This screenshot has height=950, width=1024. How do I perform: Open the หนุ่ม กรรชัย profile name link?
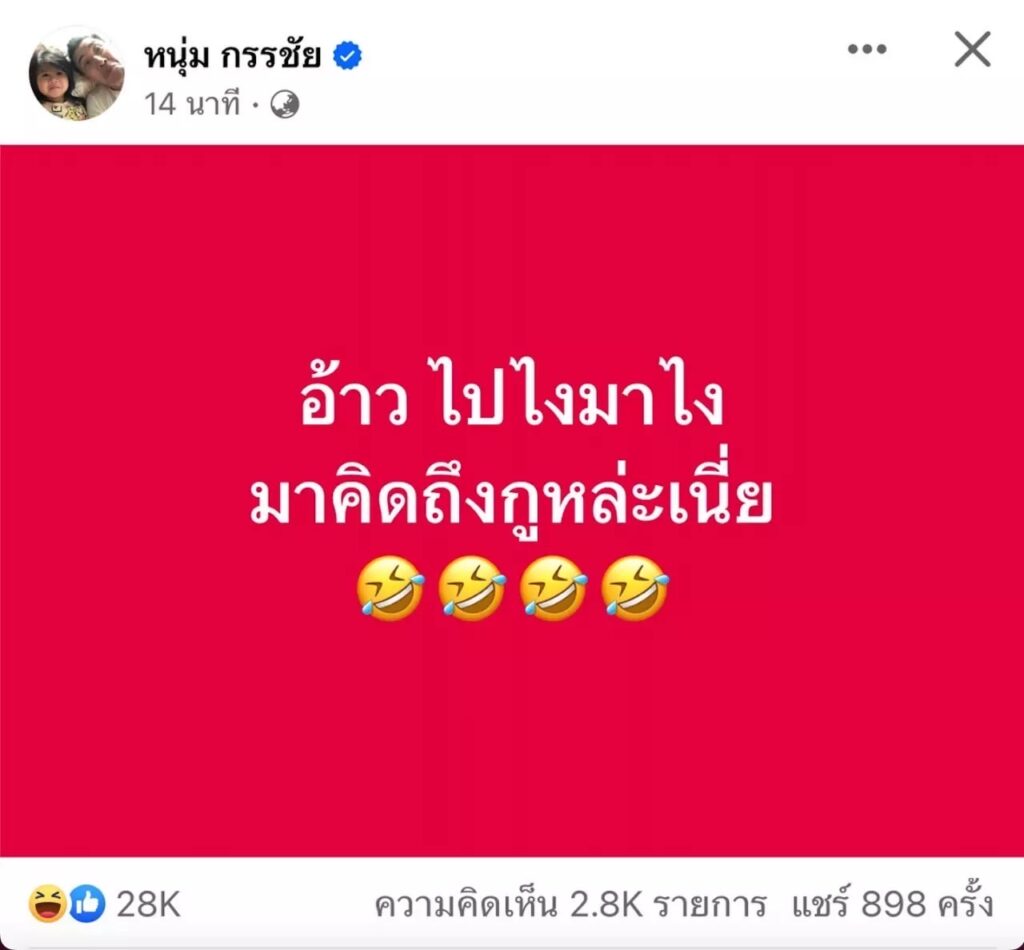232,55
